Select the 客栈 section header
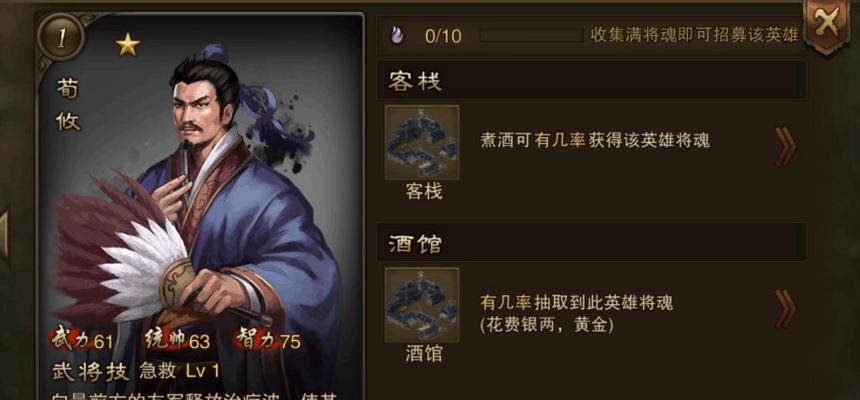Screen dimensions: 860x400 click(x=591, y=82)
